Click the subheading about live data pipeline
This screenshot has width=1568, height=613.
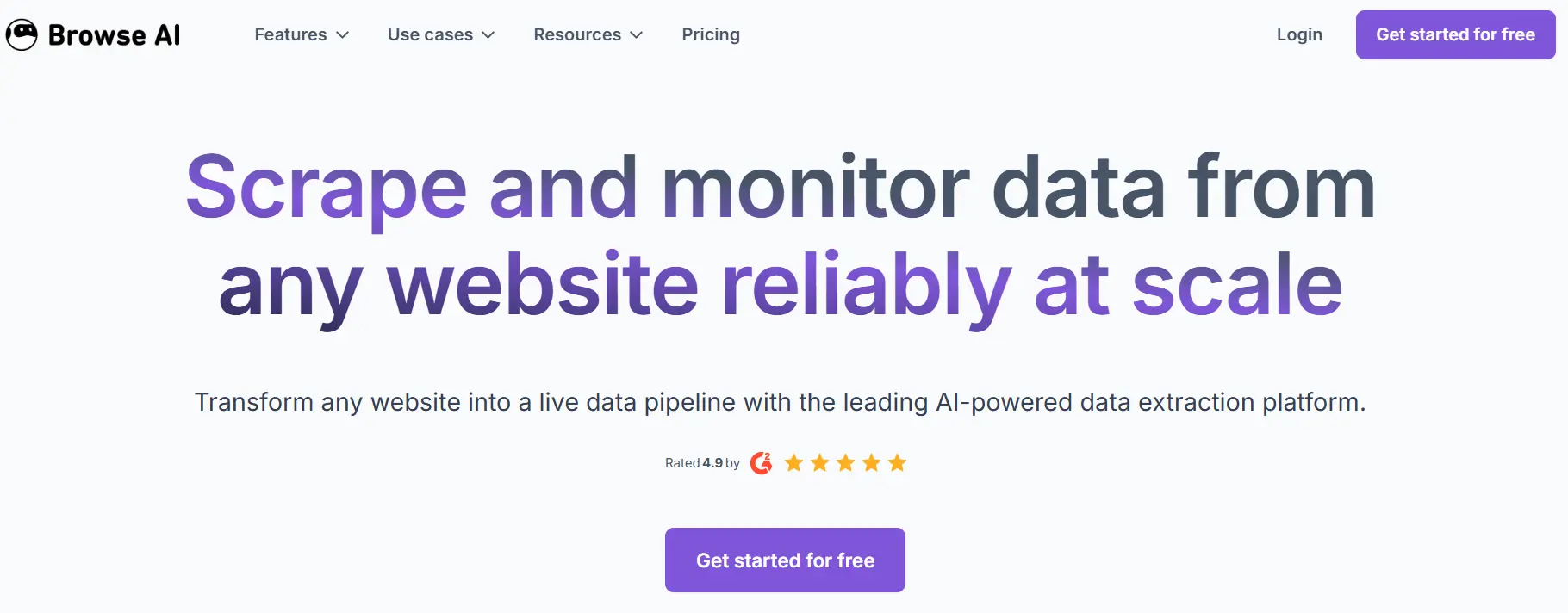[781, 401]
